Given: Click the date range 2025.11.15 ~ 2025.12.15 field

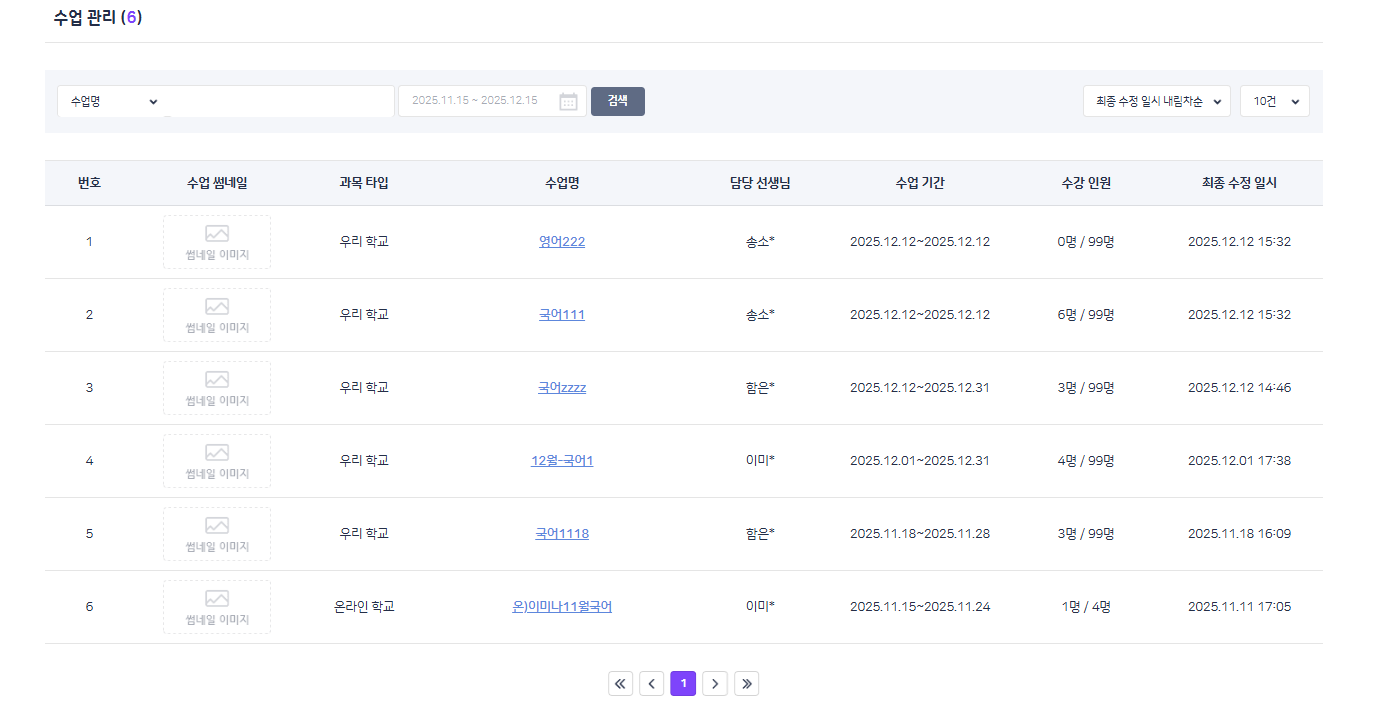Looking at the screenshot, I should 476,101.
